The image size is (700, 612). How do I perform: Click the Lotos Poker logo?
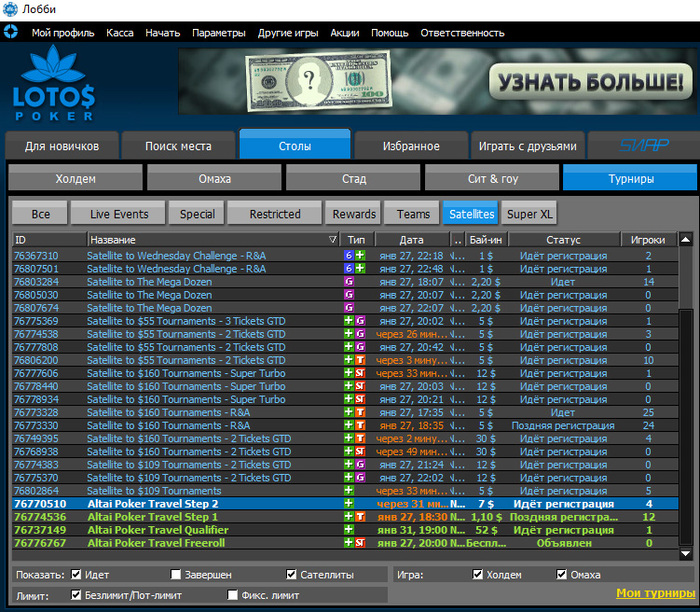(54, 83)
